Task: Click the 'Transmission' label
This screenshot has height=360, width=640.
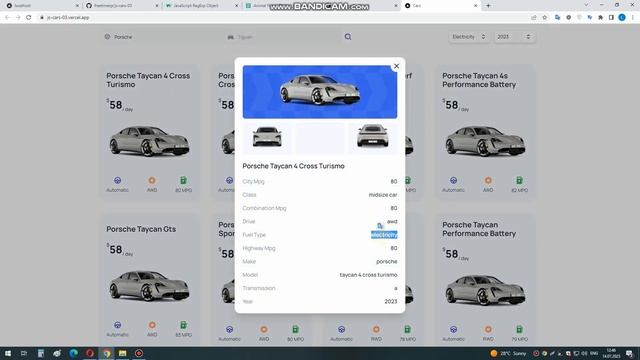Action: 259,288
